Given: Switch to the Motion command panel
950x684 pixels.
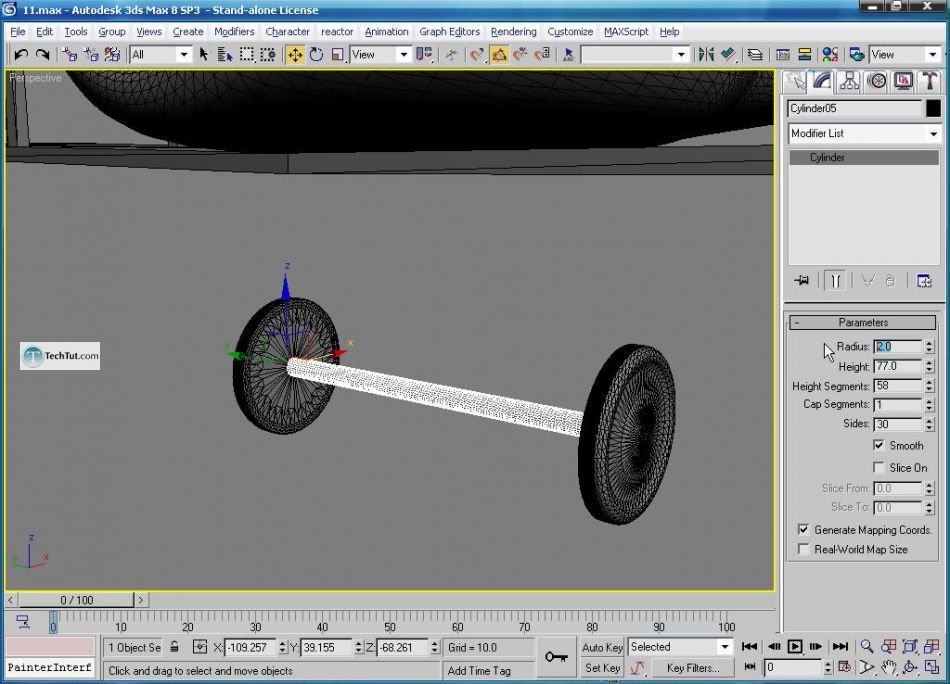Looking at the screenshot, I should pos(877,82).
